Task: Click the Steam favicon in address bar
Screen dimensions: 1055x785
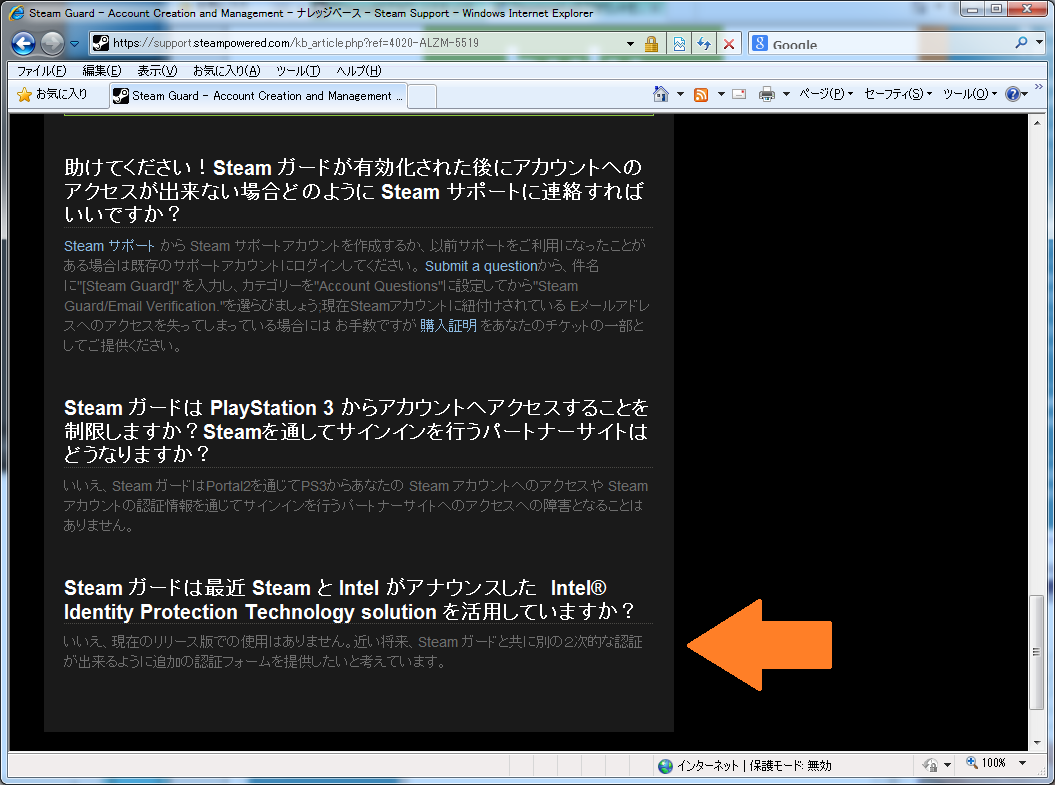Action: pyautogui.click(x=100, y=43)
